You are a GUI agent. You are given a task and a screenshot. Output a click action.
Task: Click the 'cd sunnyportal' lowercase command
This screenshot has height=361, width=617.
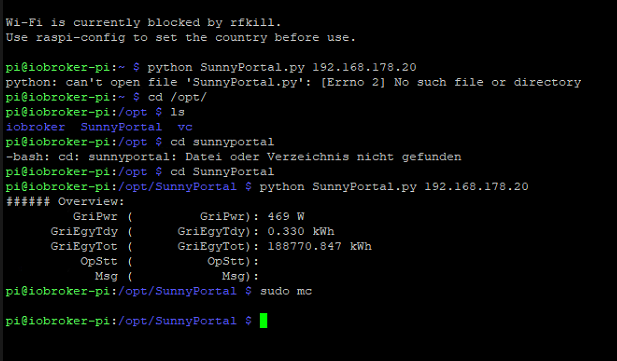(x=222, y=142)
